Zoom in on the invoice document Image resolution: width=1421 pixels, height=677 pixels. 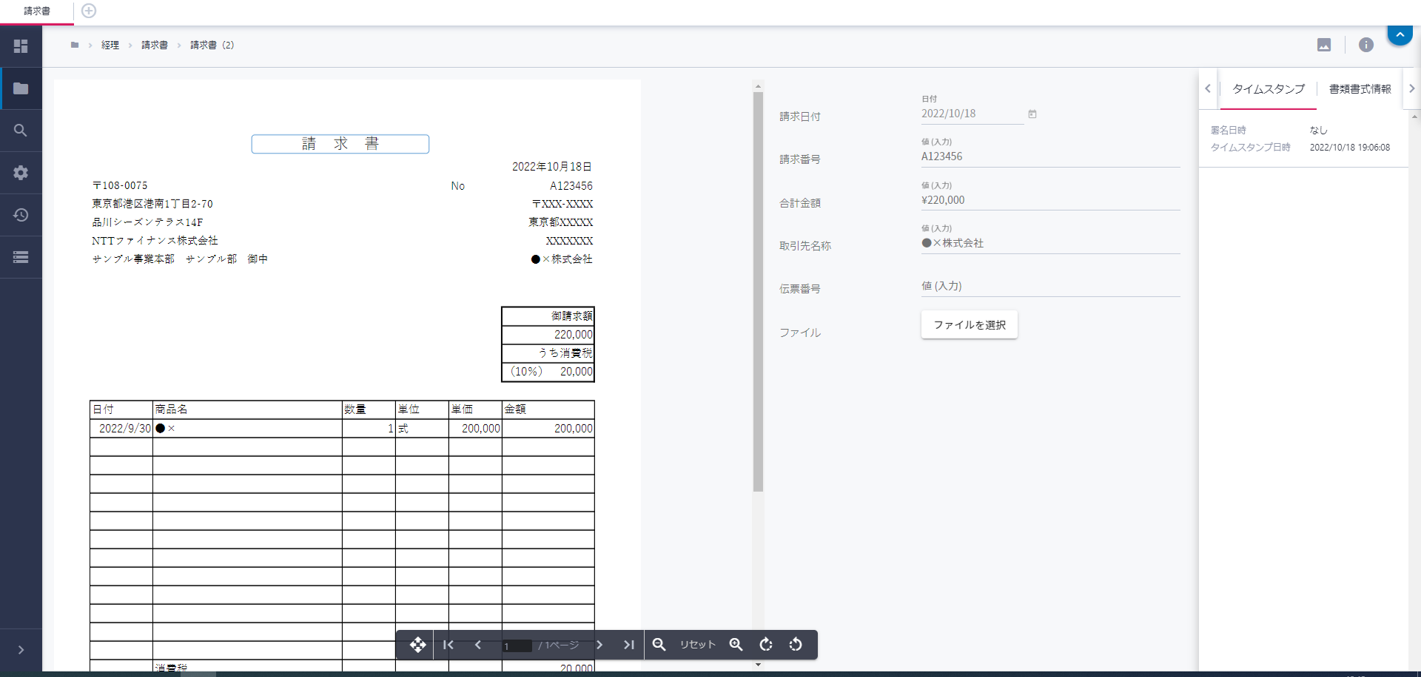coord(736,645)
